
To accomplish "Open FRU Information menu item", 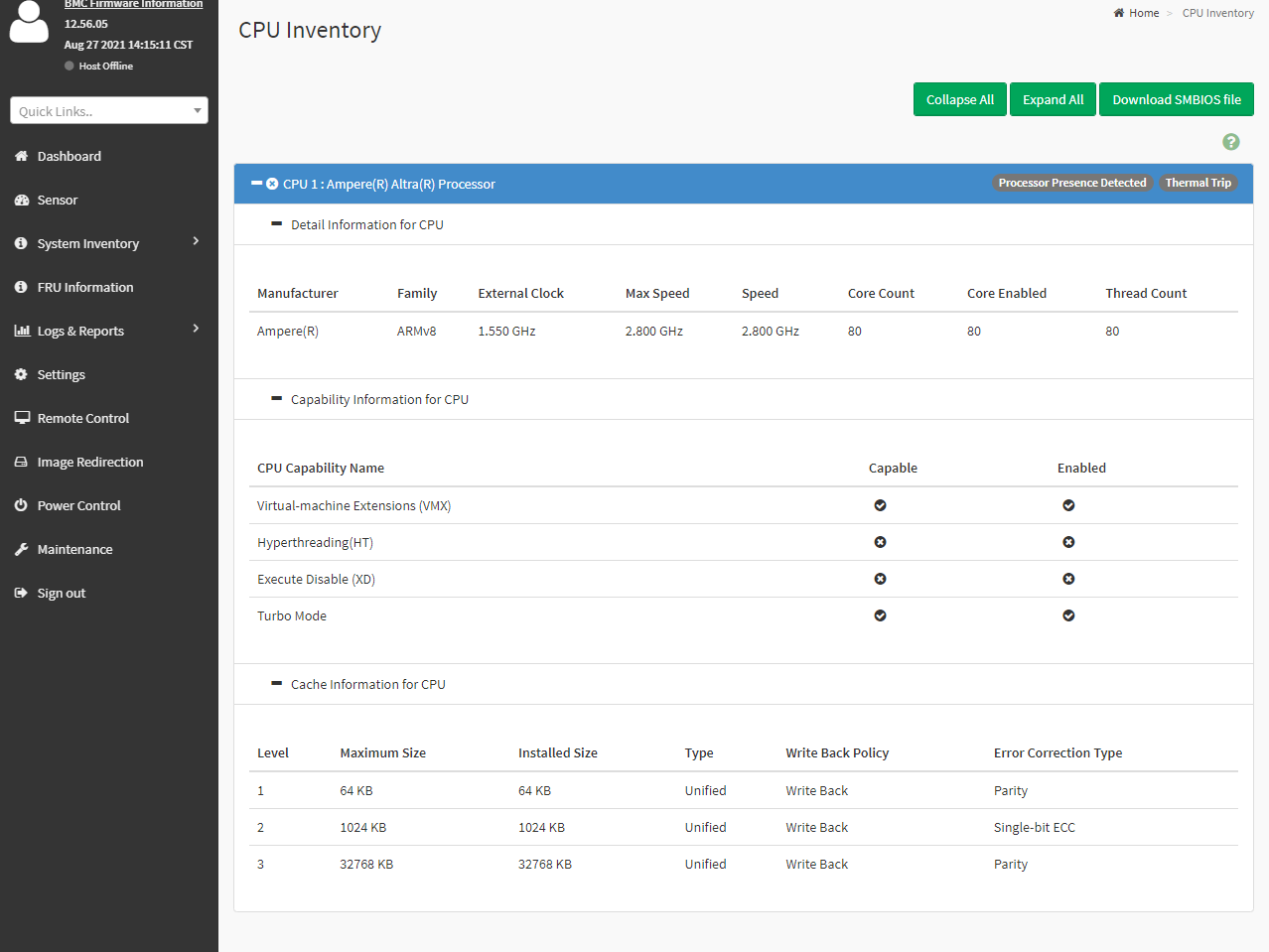I will 109,287.
